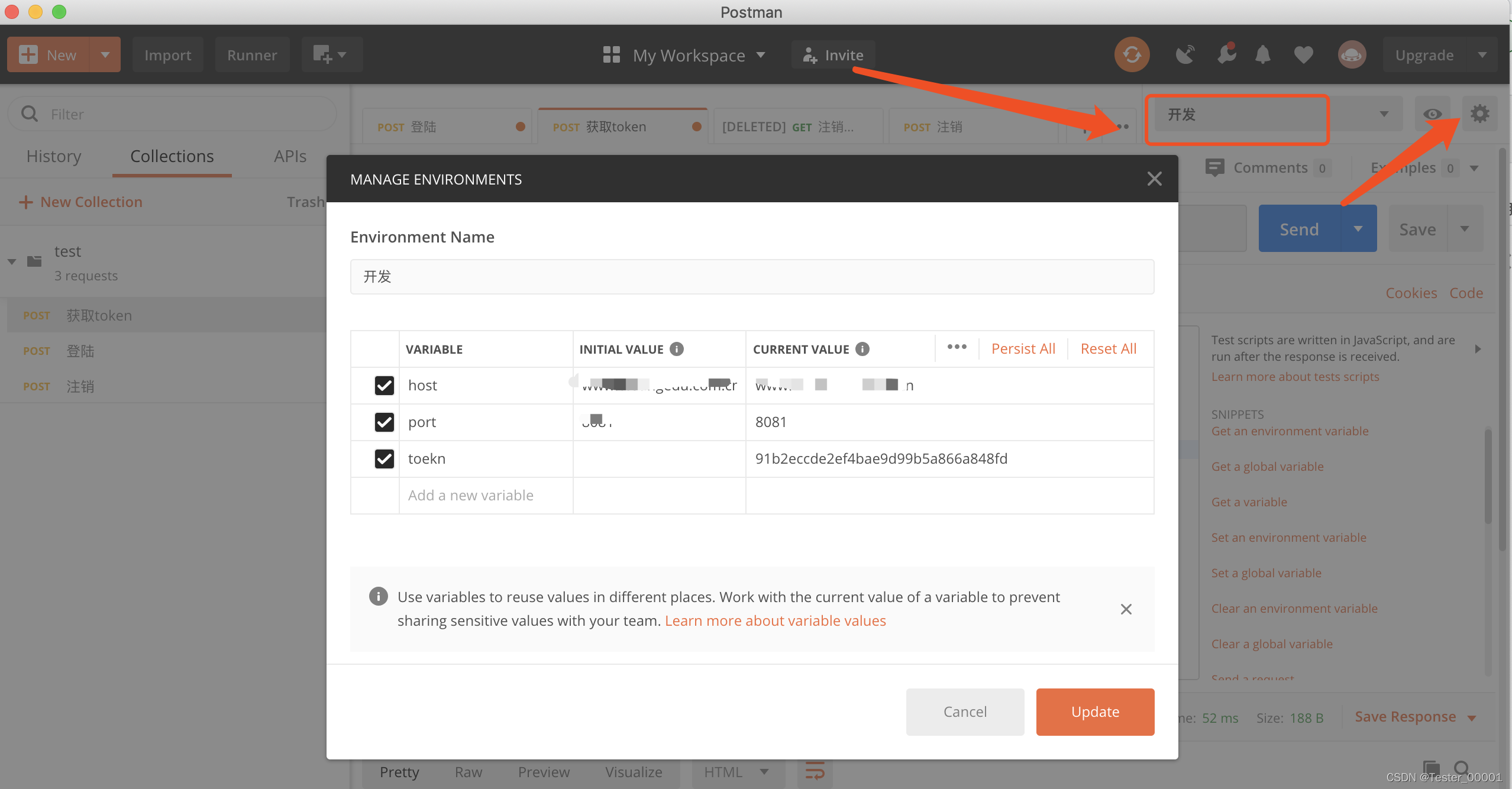The width and height of the screenshot is (1512, 789).
Task: Click the Persist All link
Action: (1023, 348)
